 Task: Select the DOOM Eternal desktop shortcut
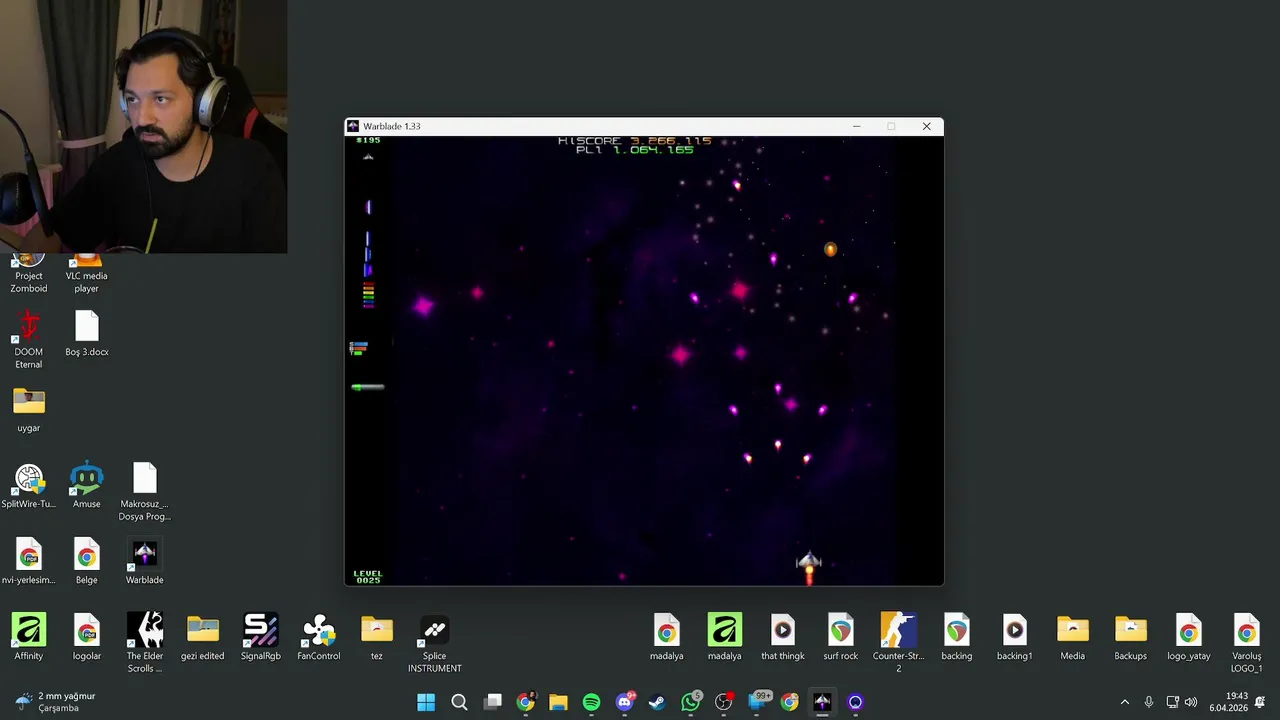pyautogui.click(x=29, y=340)
